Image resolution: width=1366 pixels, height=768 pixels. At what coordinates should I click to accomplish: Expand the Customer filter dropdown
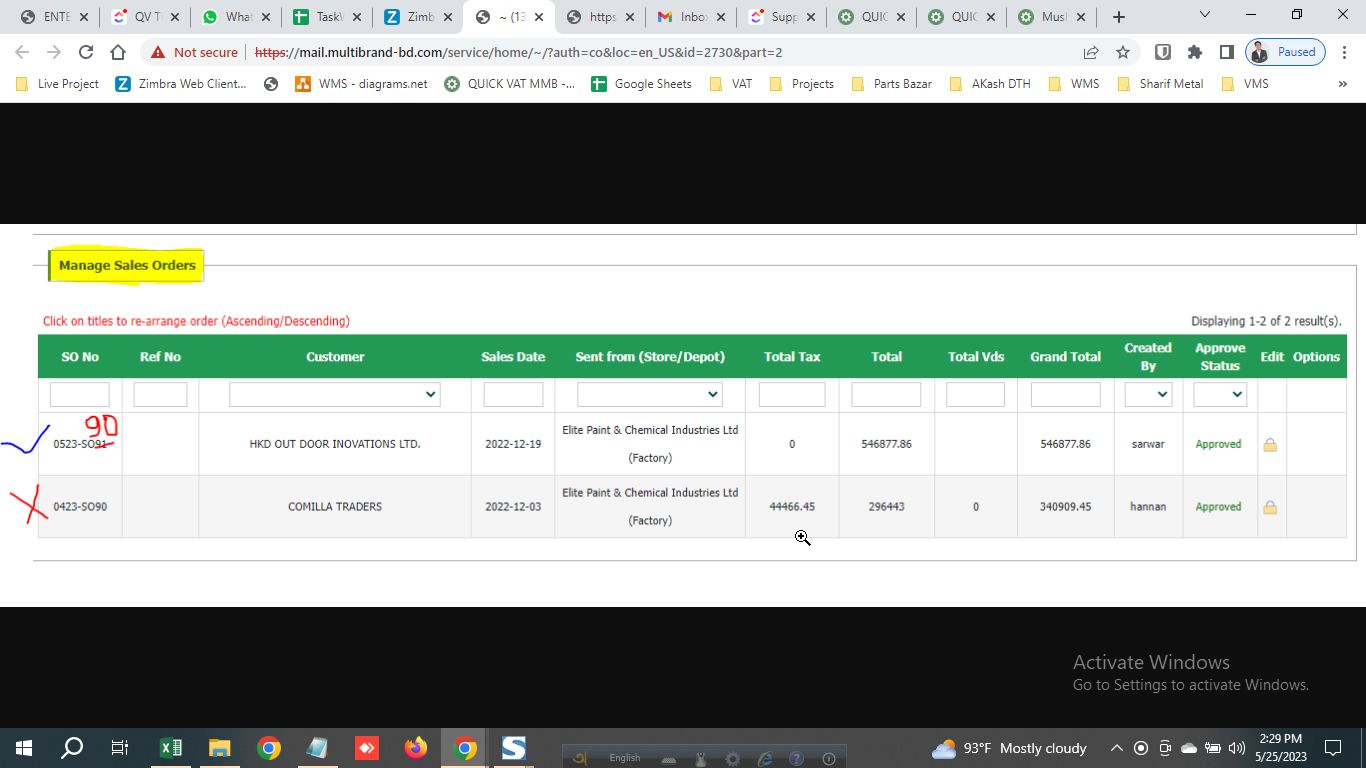pos(335,394)
